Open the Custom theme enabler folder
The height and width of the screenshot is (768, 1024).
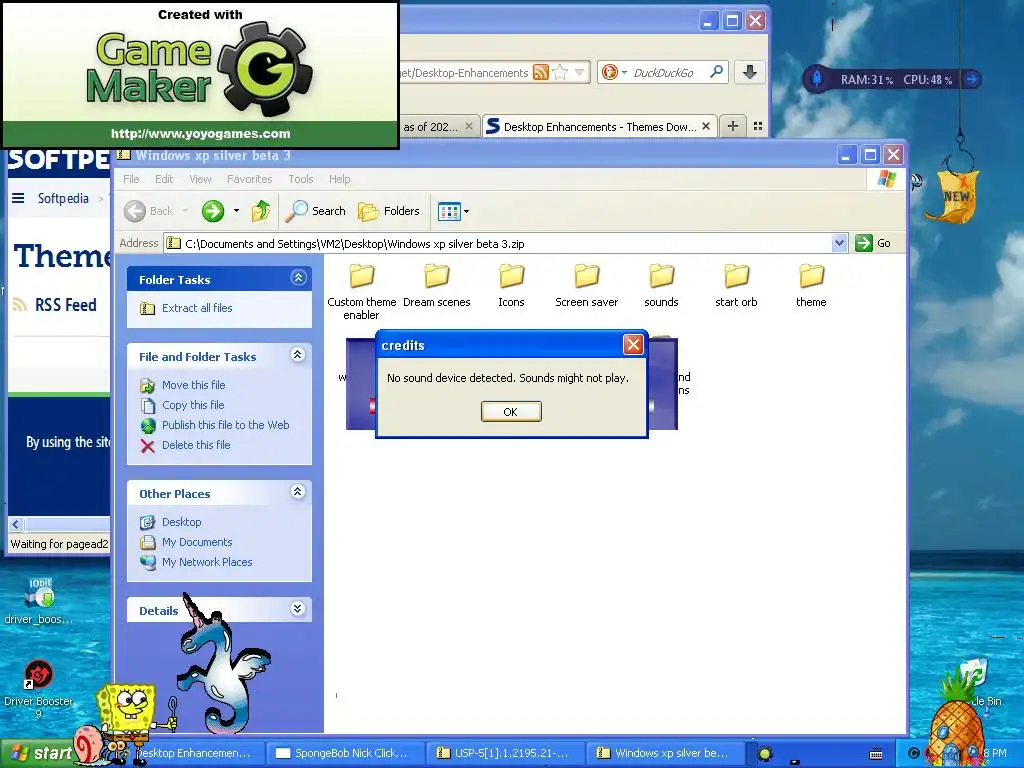(x=361, y=291)
